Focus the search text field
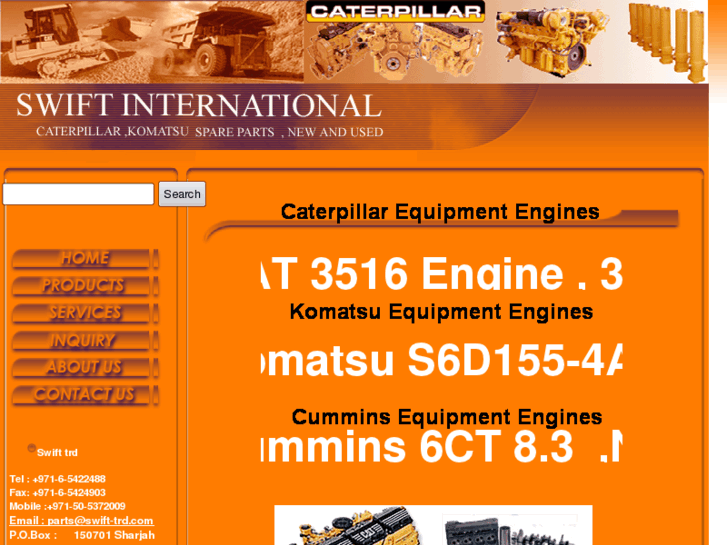This screenshot has height=545, width=727. point(78,194)
